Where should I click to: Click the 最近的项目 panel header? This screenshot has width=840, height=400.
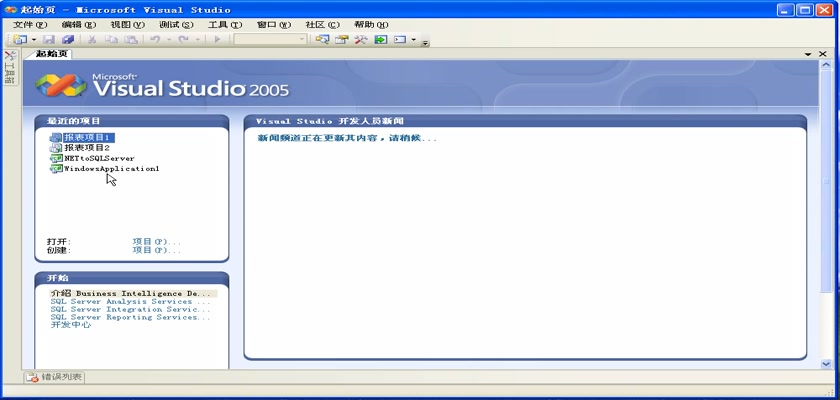pos(132,121)
